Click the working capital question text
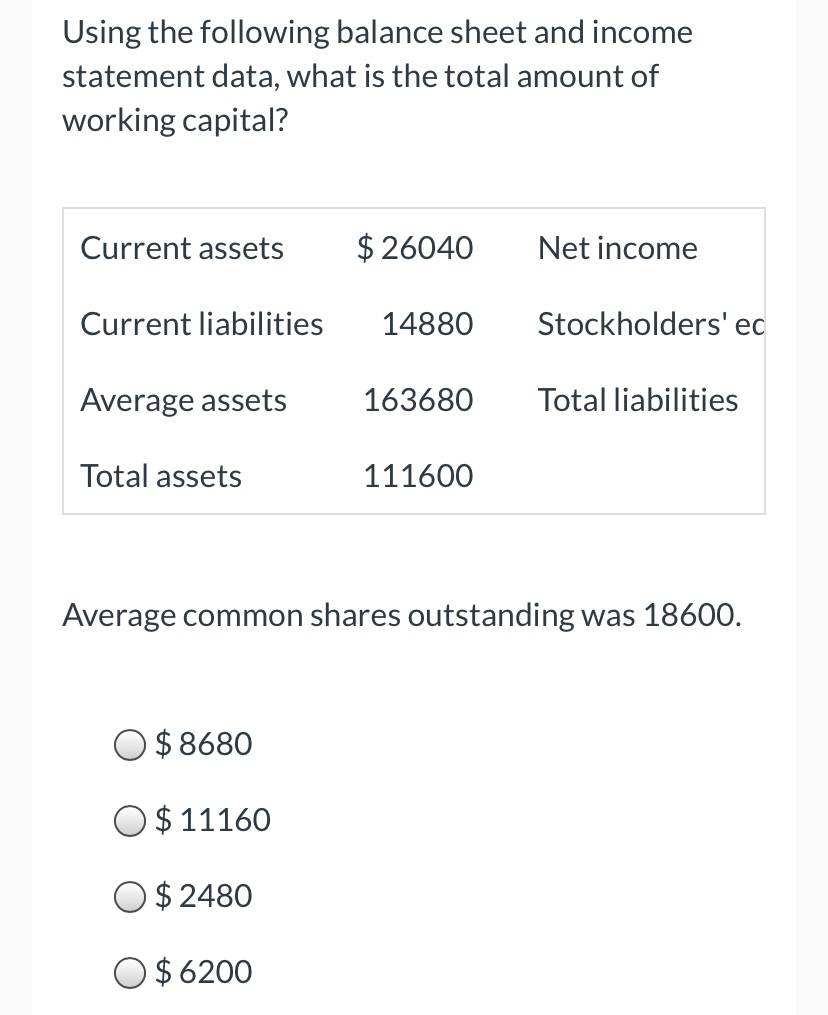The width and height of the screenshot is (828, 1015). (x=377, y=76)
